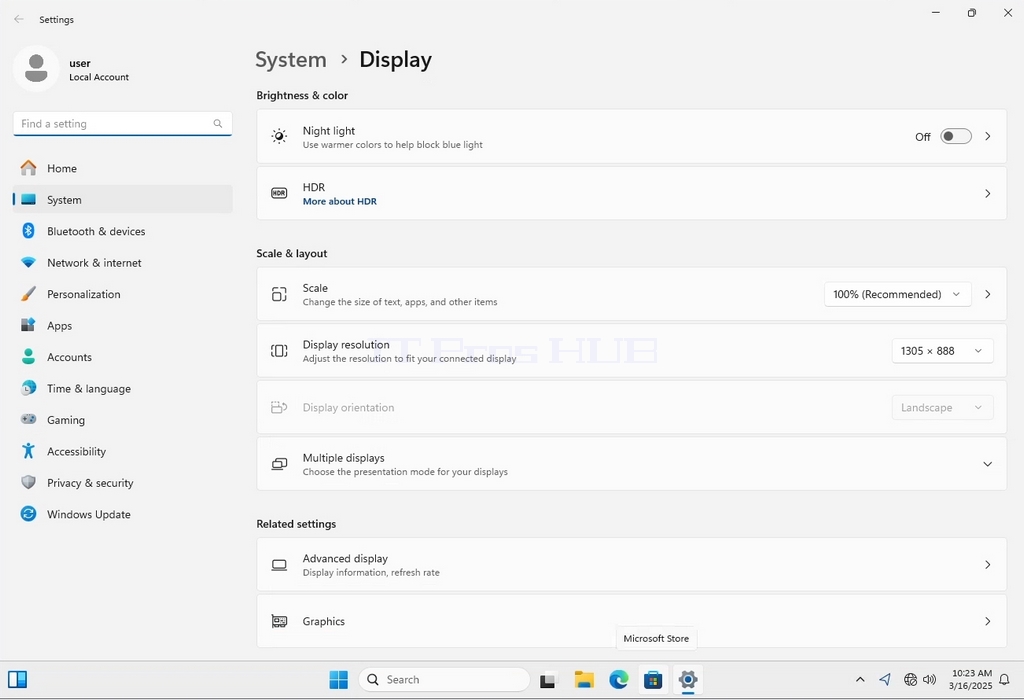Open Night light settings chevron
The height and width of the screenshot is (700, 1024).
point(987,136)
